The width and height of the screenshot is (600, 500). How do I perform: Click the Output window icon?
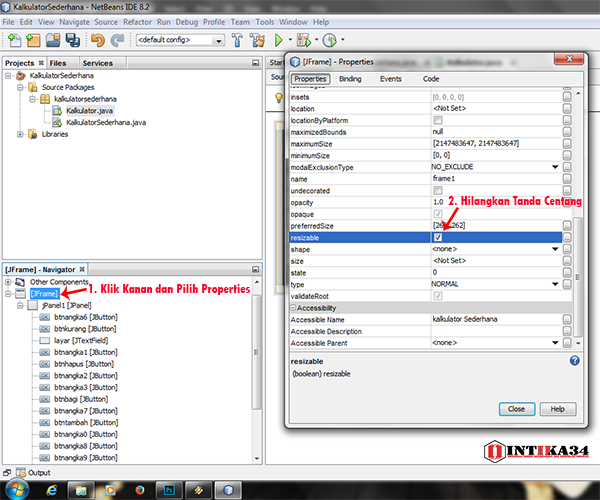tap(21, 472)
